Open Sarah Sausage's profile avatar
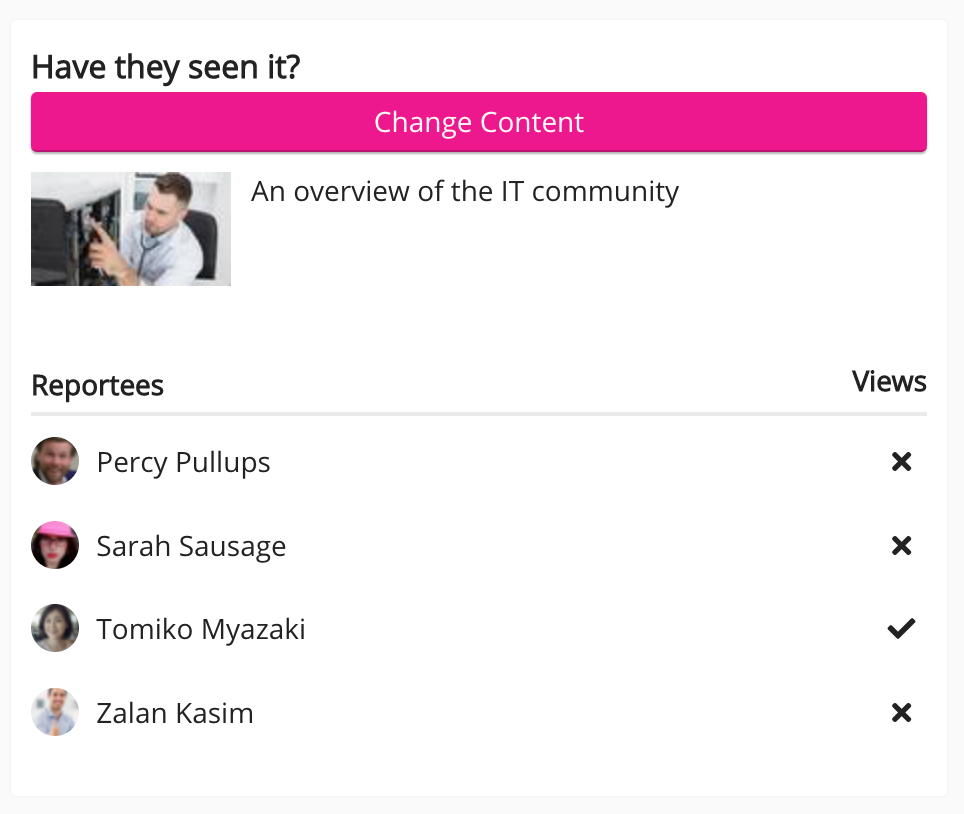Screen dimensions: 964x814 [x=55, y=545]
